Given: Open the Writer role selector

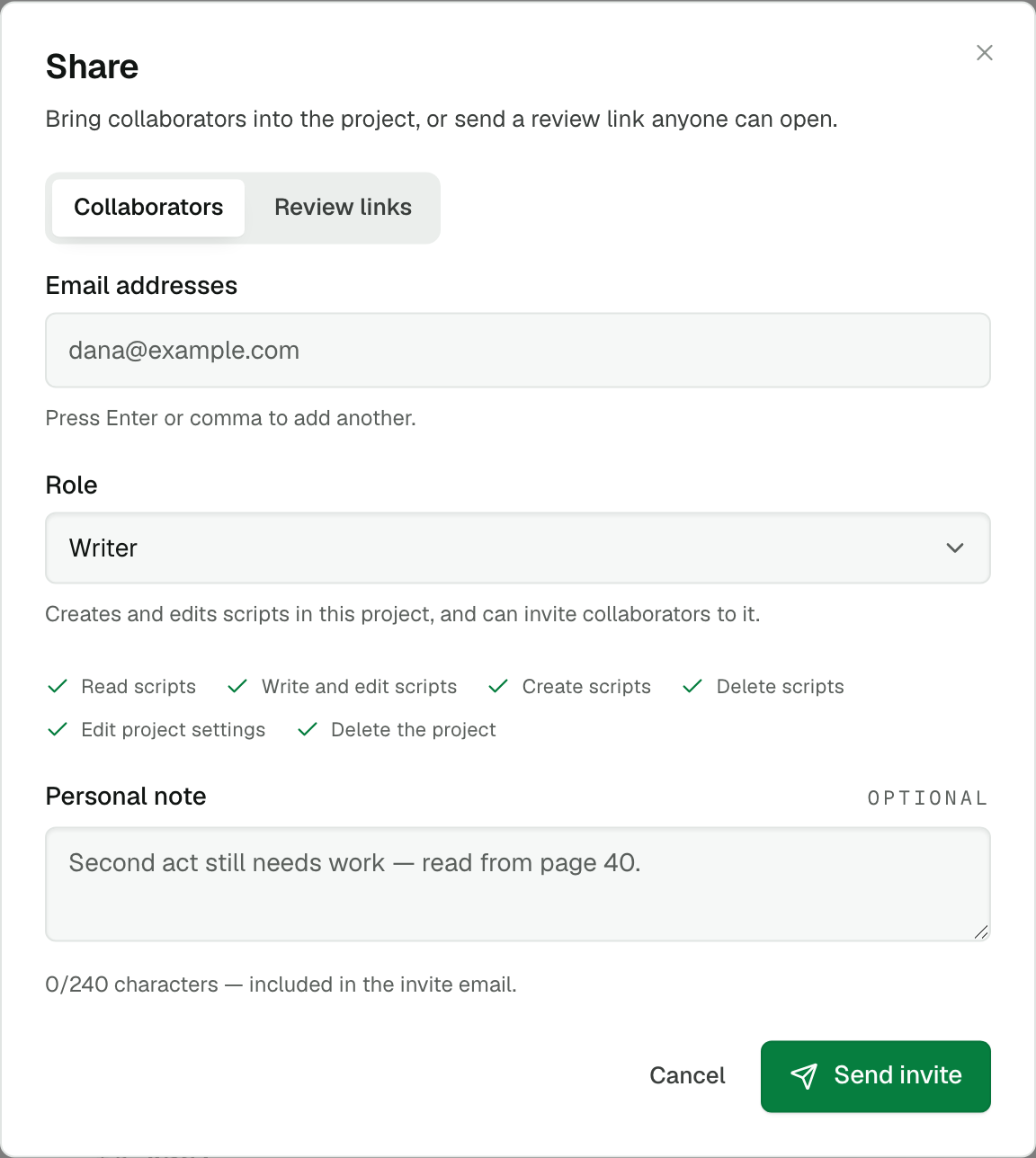Looking at the screenshot, I should click(518, 548).
